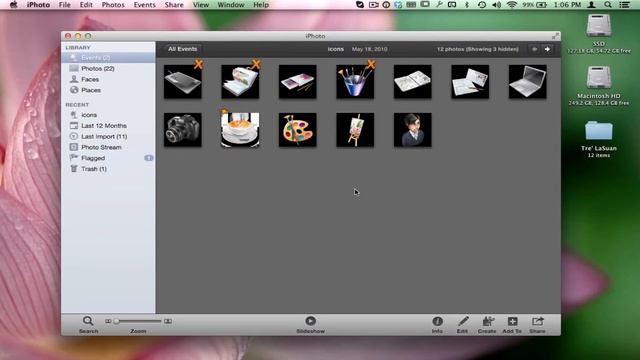Open Faces in sidebar
The height and width of the screenshot is (360, 640).
coord(108,79)
